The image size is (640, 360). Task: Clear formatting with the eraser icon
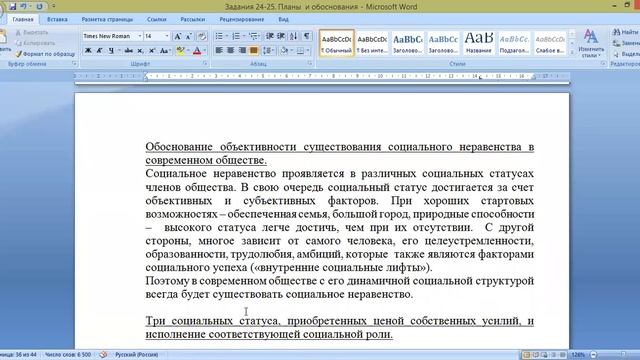(202, 36)
